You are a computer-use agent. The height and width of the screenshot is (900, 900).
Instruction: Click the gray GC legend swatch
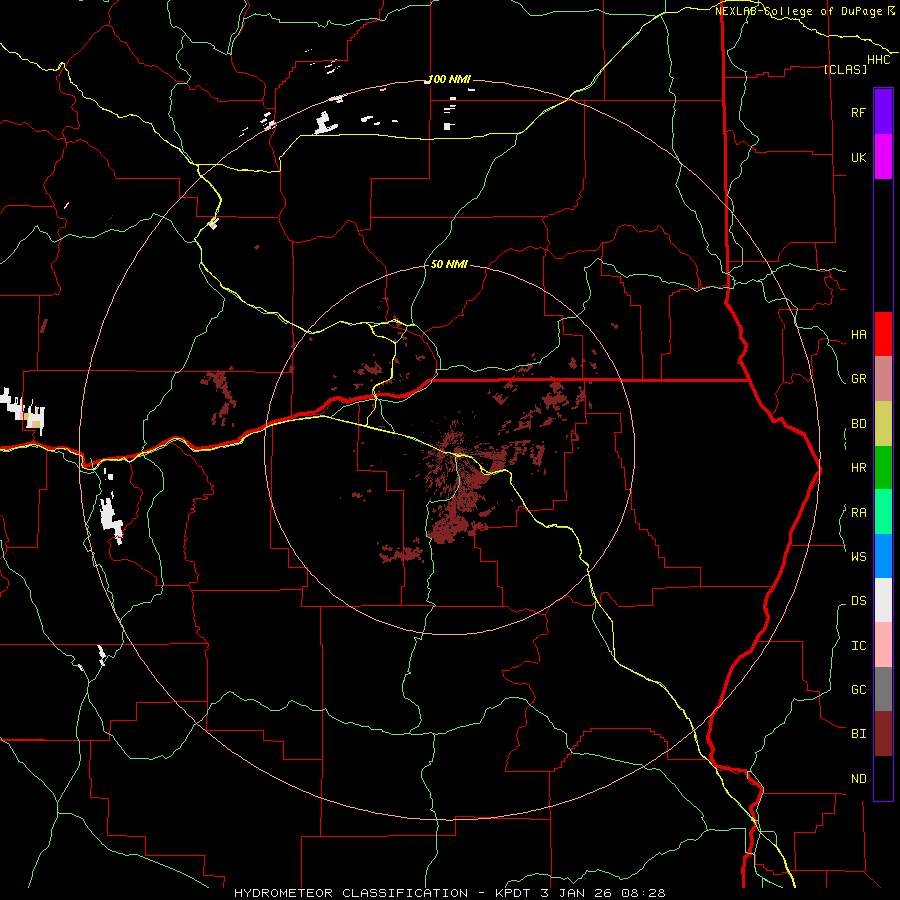click(x=883, y=689)
